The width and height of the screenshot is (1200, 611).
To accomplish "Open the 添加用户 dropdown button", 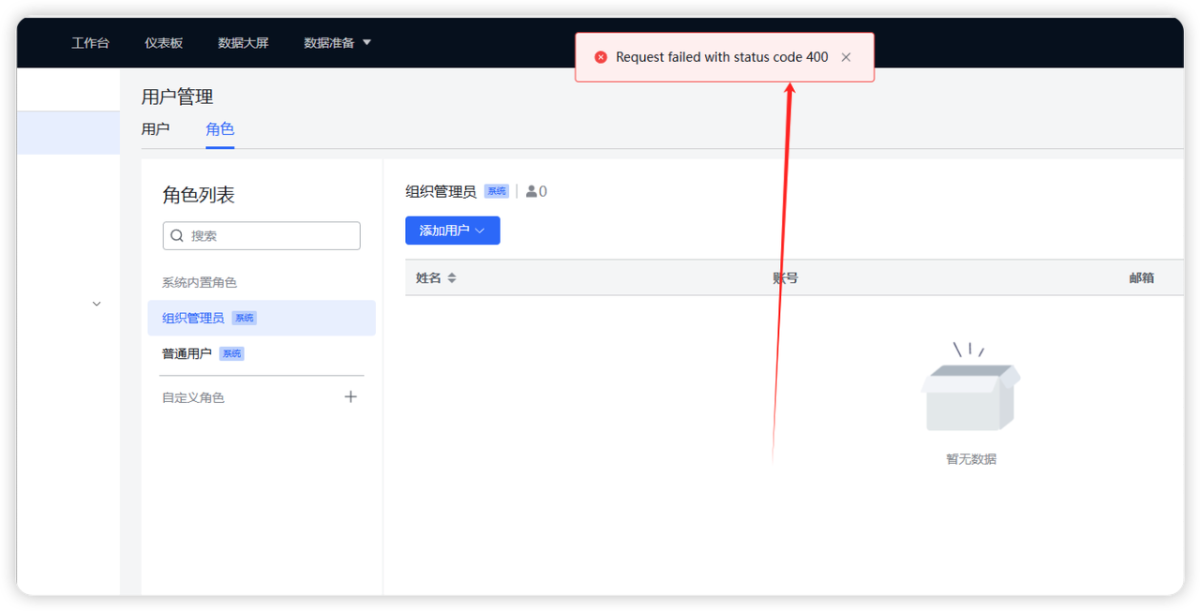I will coord(452,231).
